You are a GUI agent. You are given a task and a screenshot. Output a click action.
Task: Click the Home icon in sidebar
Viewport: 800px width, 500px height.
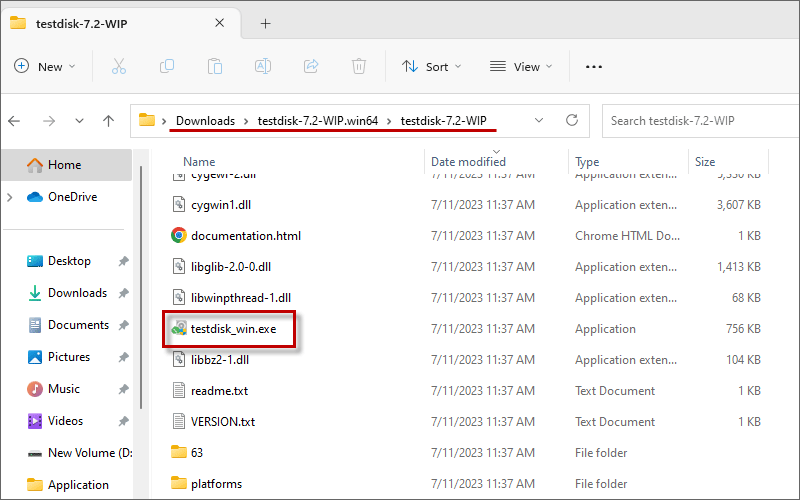point(35,165)
